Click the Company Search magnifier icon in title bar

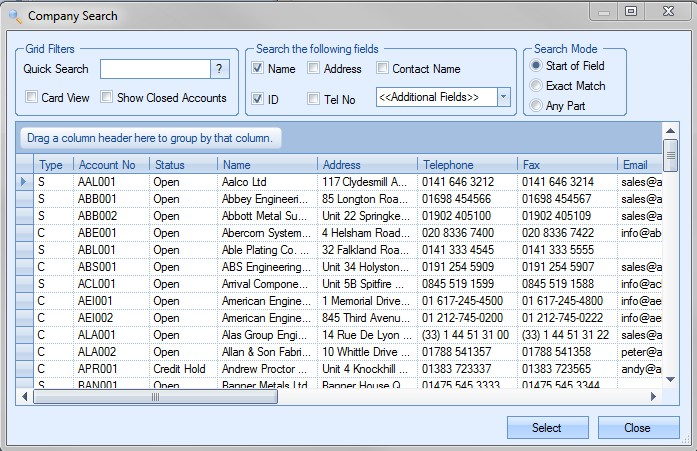[15, 15]
